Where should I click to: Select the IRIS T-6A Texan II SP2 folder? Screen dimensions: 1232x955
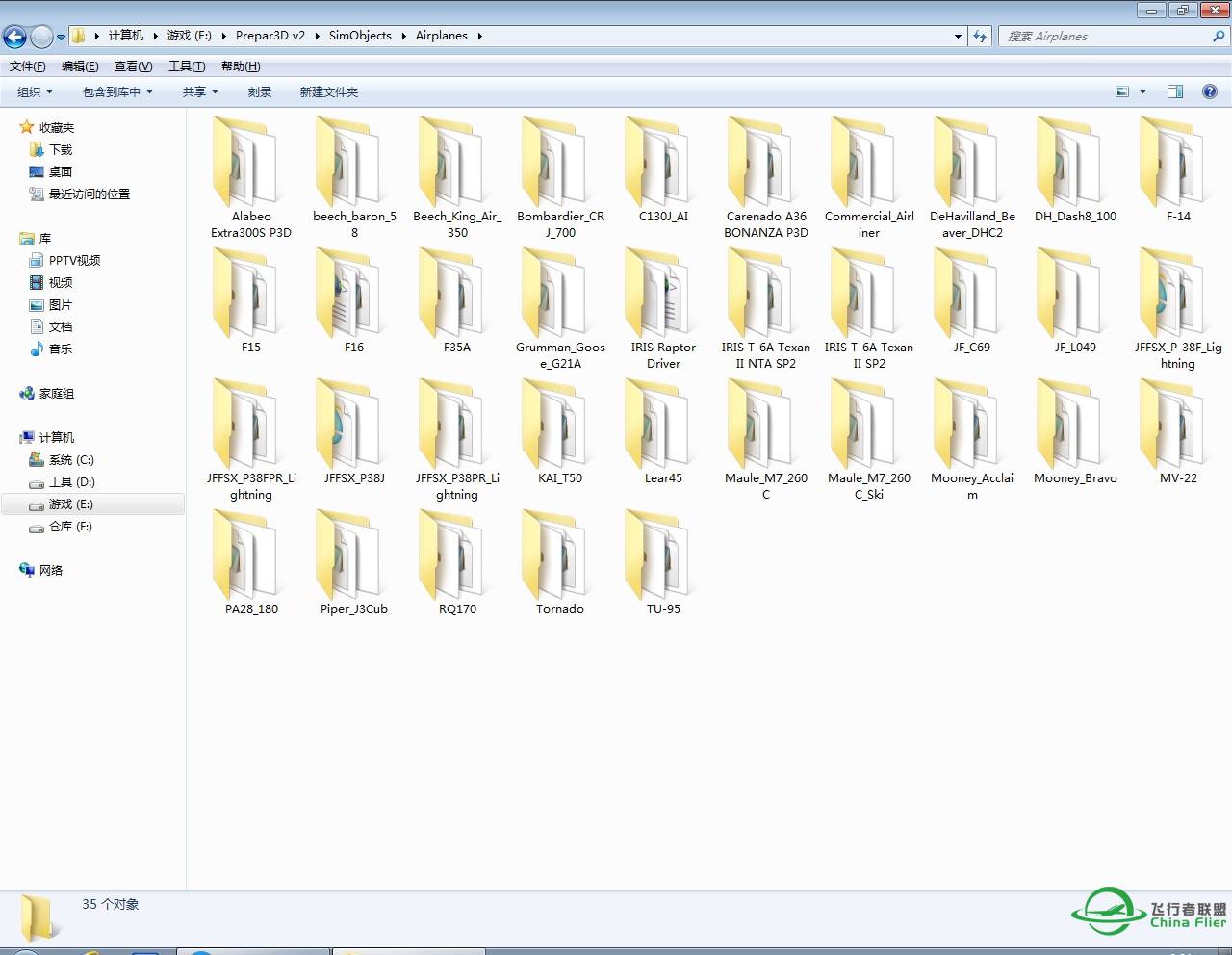click(x=869, y=308)
